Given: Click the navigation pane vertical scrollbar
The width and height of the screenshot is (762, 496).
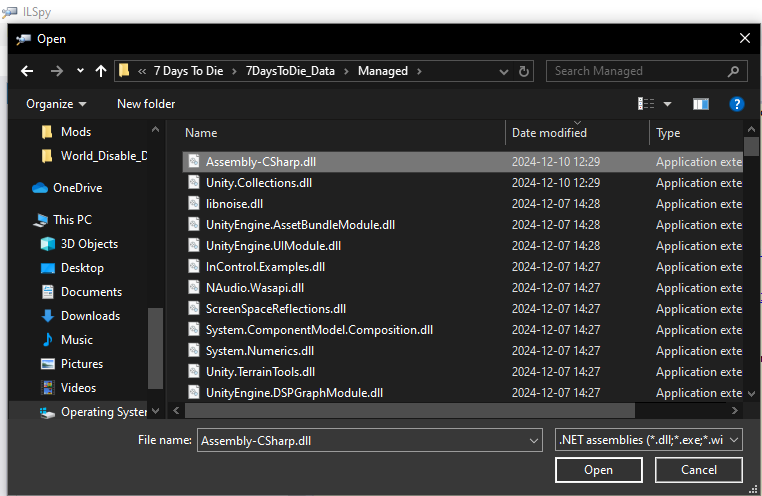Looking at the screenshot, I should 155,348.
